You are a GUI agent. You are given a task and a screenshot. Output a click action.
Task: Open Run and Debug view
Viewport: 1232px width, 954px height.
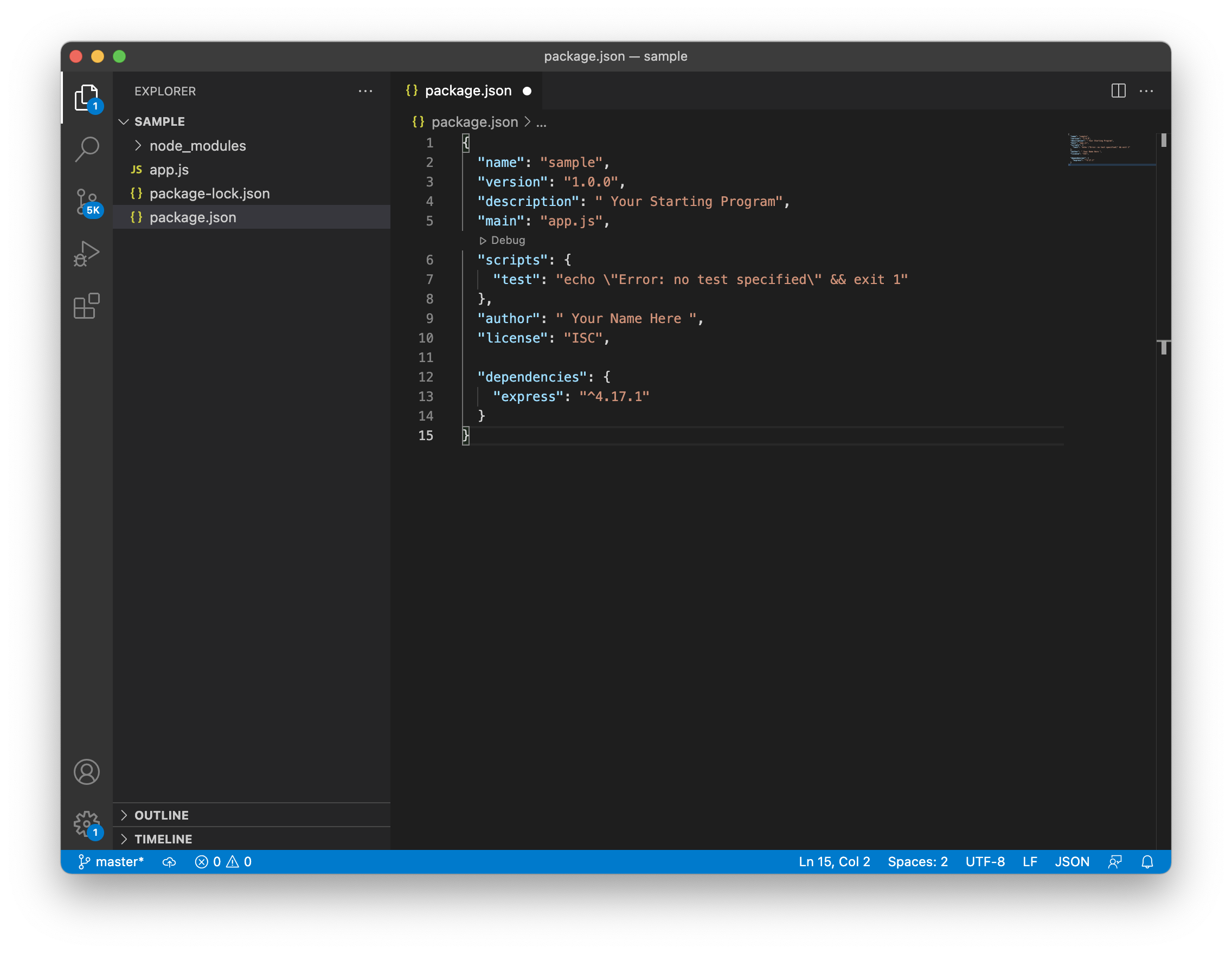pos(87,254)
